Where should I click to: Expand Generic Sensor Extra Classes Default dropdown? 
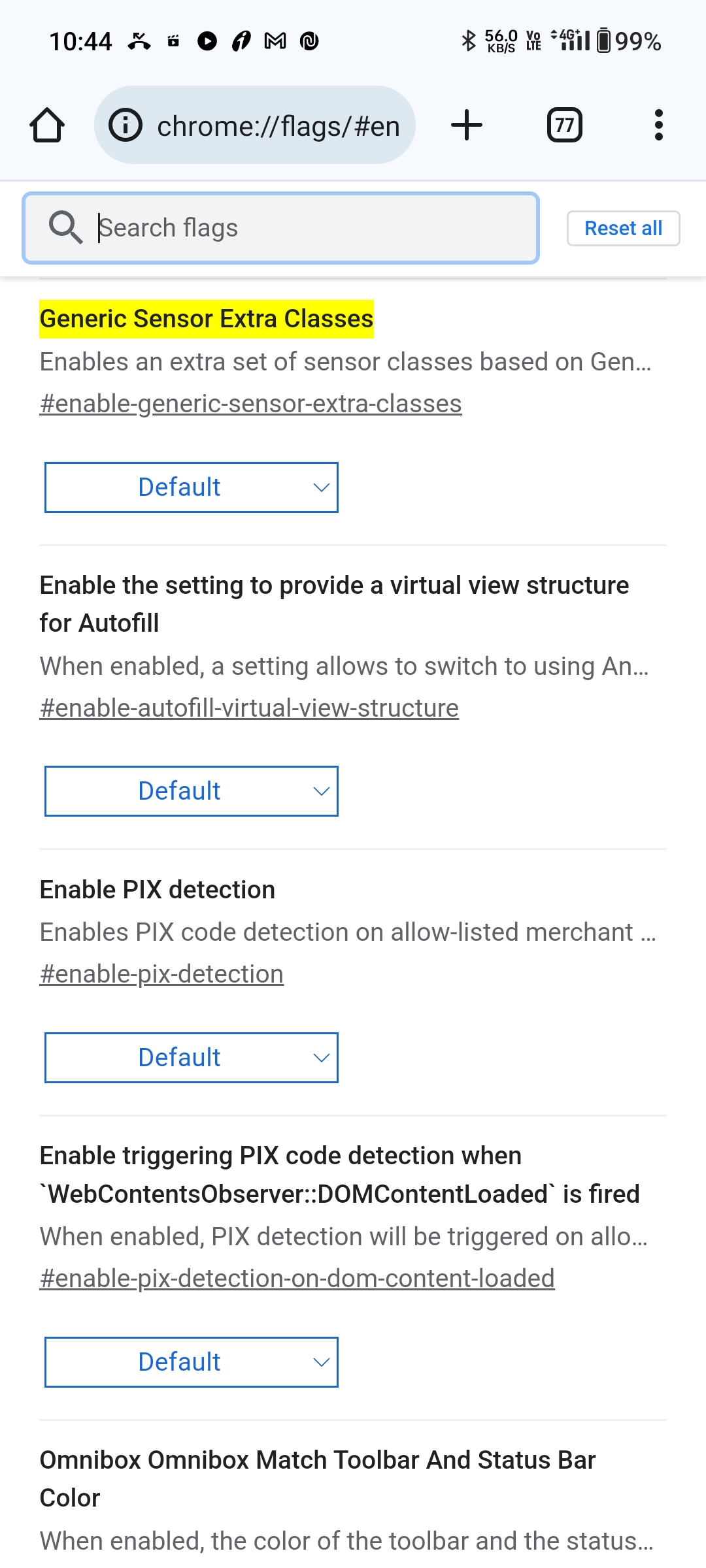(192, 487)
